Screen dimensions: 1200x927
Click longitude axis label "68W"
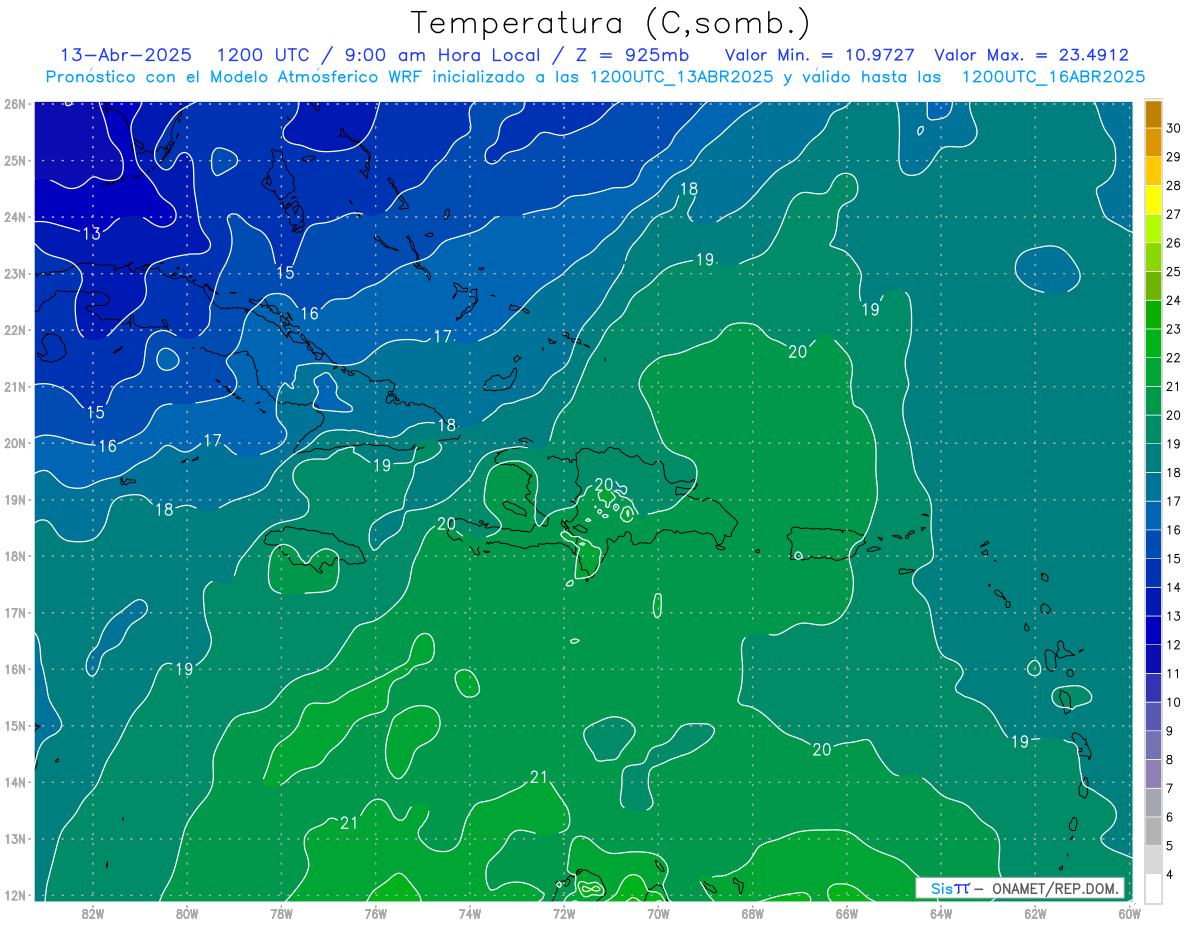752,913
